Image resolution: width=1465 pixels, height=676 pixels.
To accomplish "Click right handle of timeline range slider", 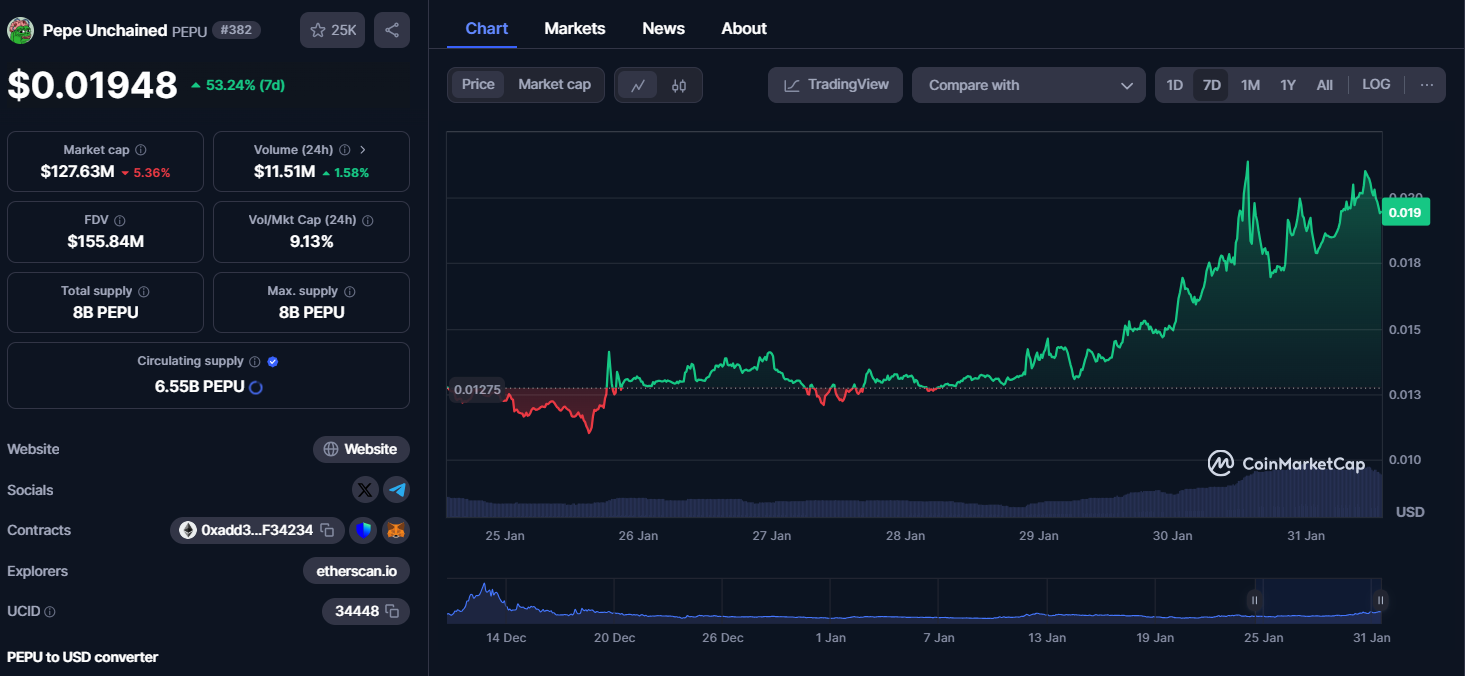I will pyautogui.click(x=1380, y=601).
